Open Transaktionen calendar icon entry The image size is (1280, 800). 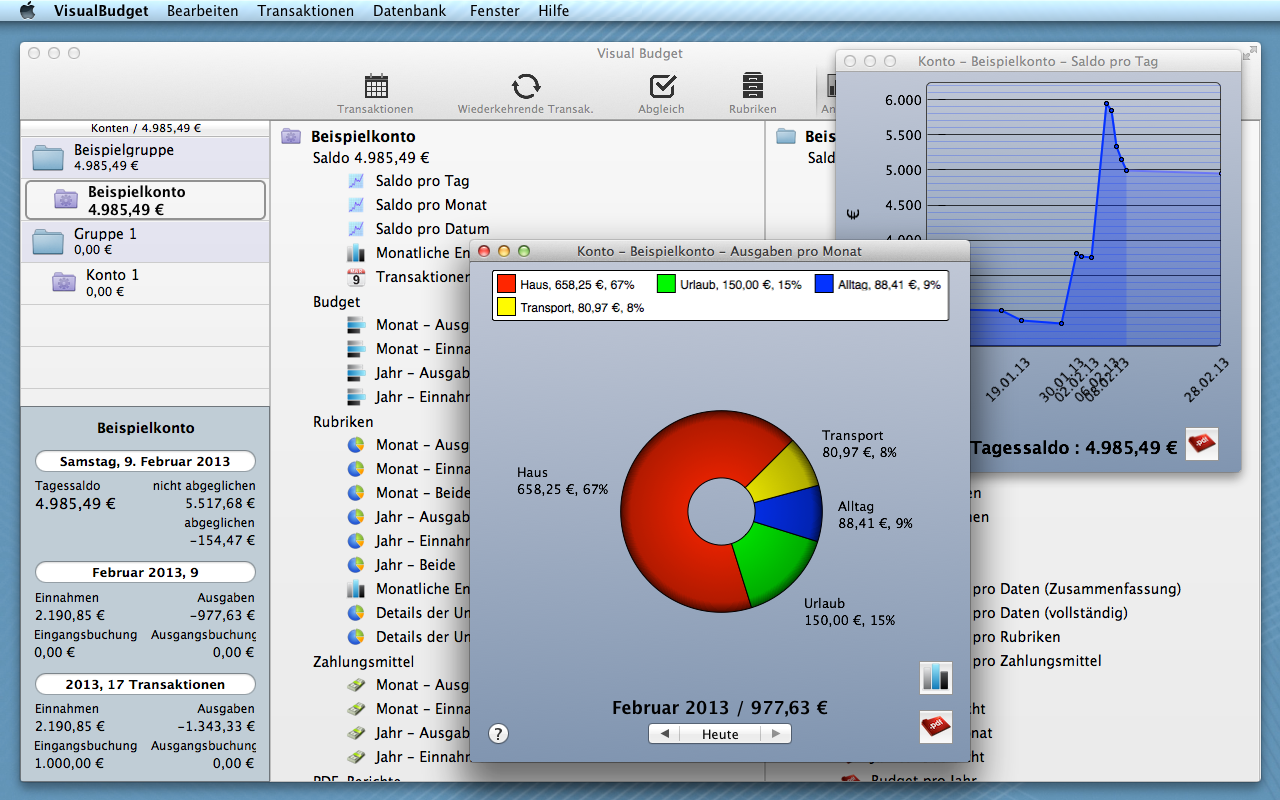(408, 277)
